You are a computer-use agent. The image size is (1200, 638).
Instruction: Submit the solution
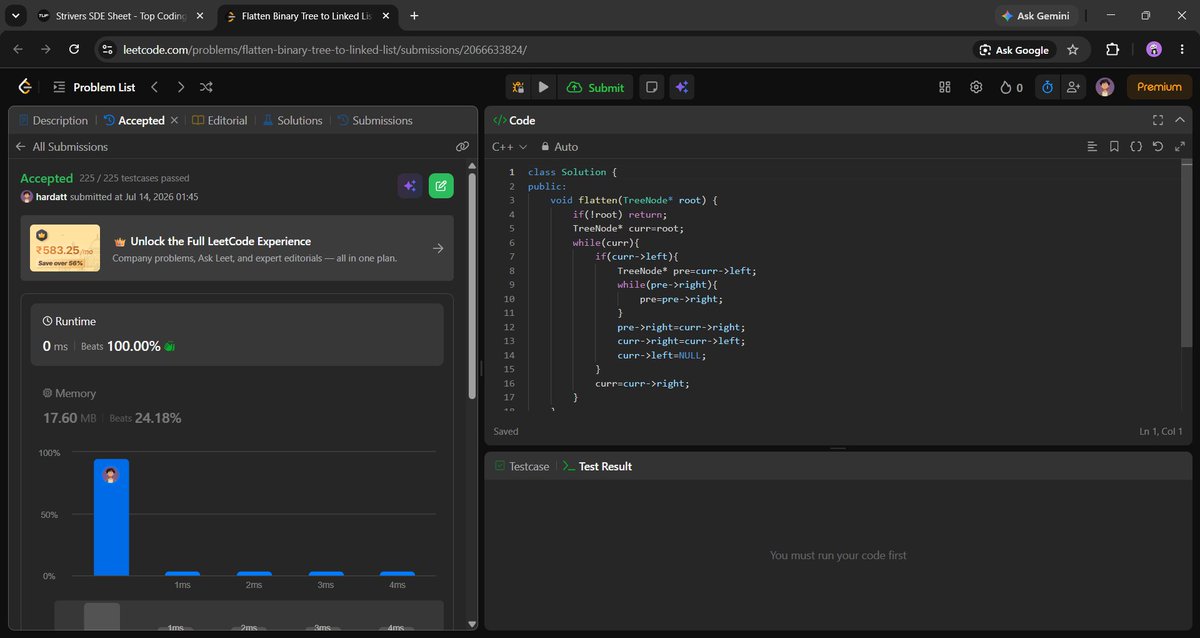(x=595, y=87)
